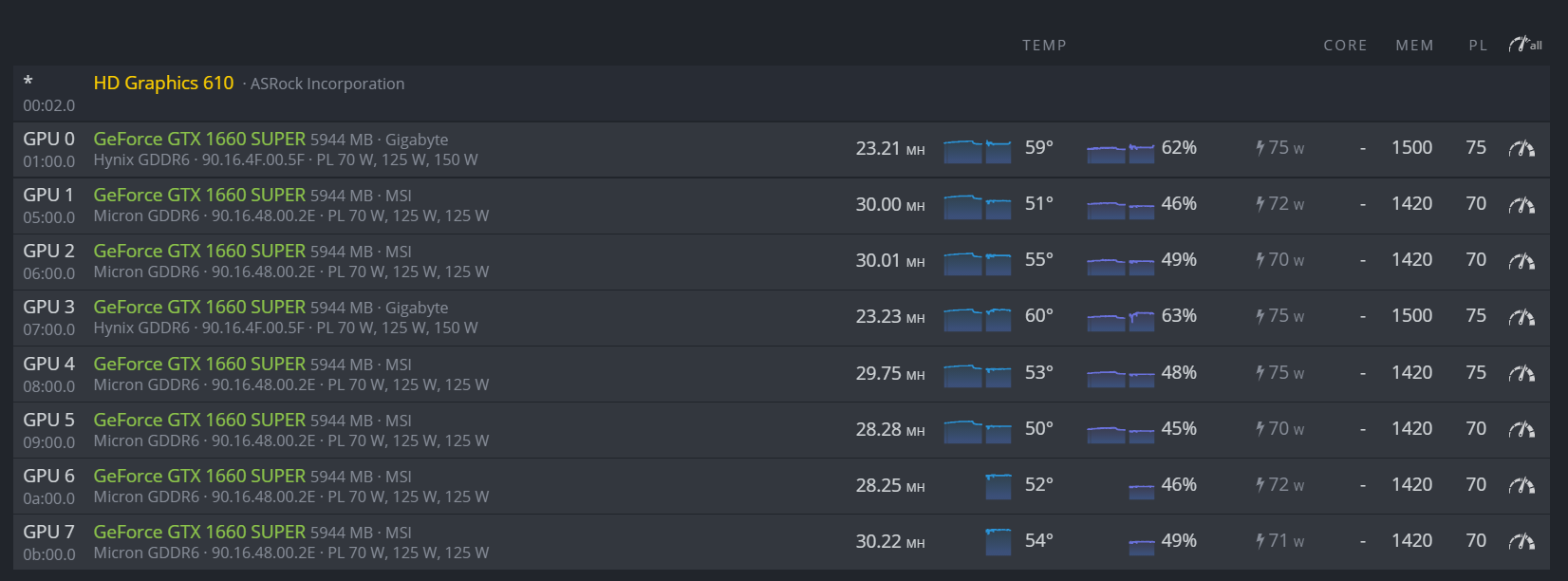Click the GPU 7 GeForce GTX 1660 SUPER name
This screenshot has width=1568, height=581.
(199, 532)
